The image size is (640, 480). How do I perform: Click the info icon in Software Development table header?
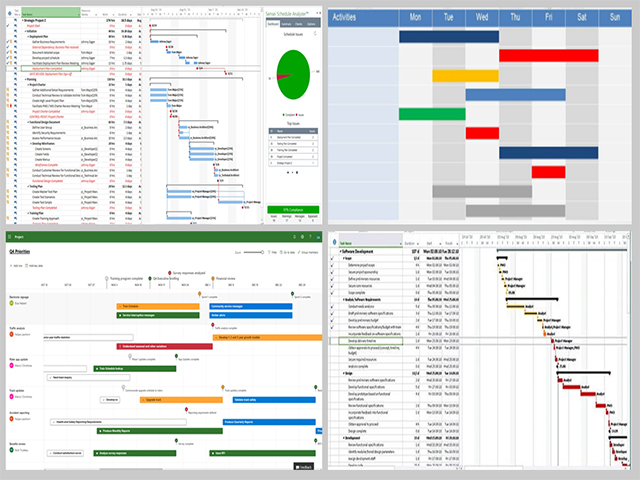(x=335, y=241)
